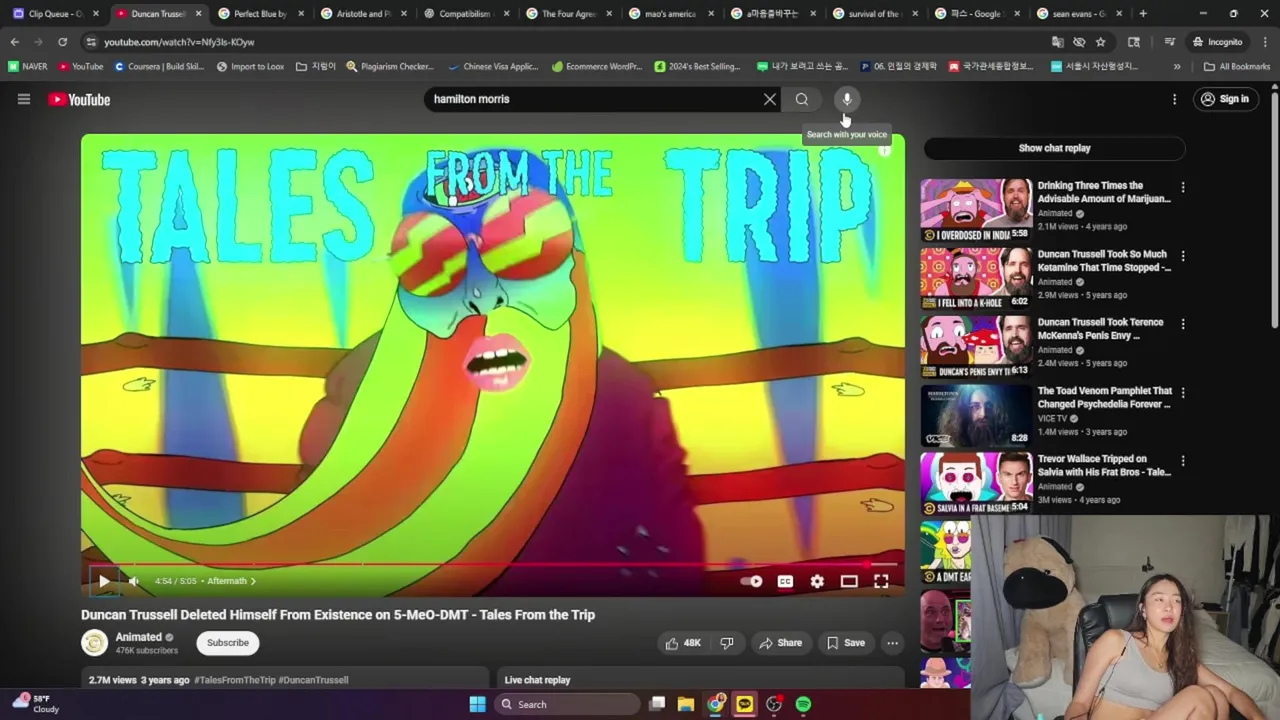
Task: Show hidden bookmarks with chevron
Action: [1177, 67]
